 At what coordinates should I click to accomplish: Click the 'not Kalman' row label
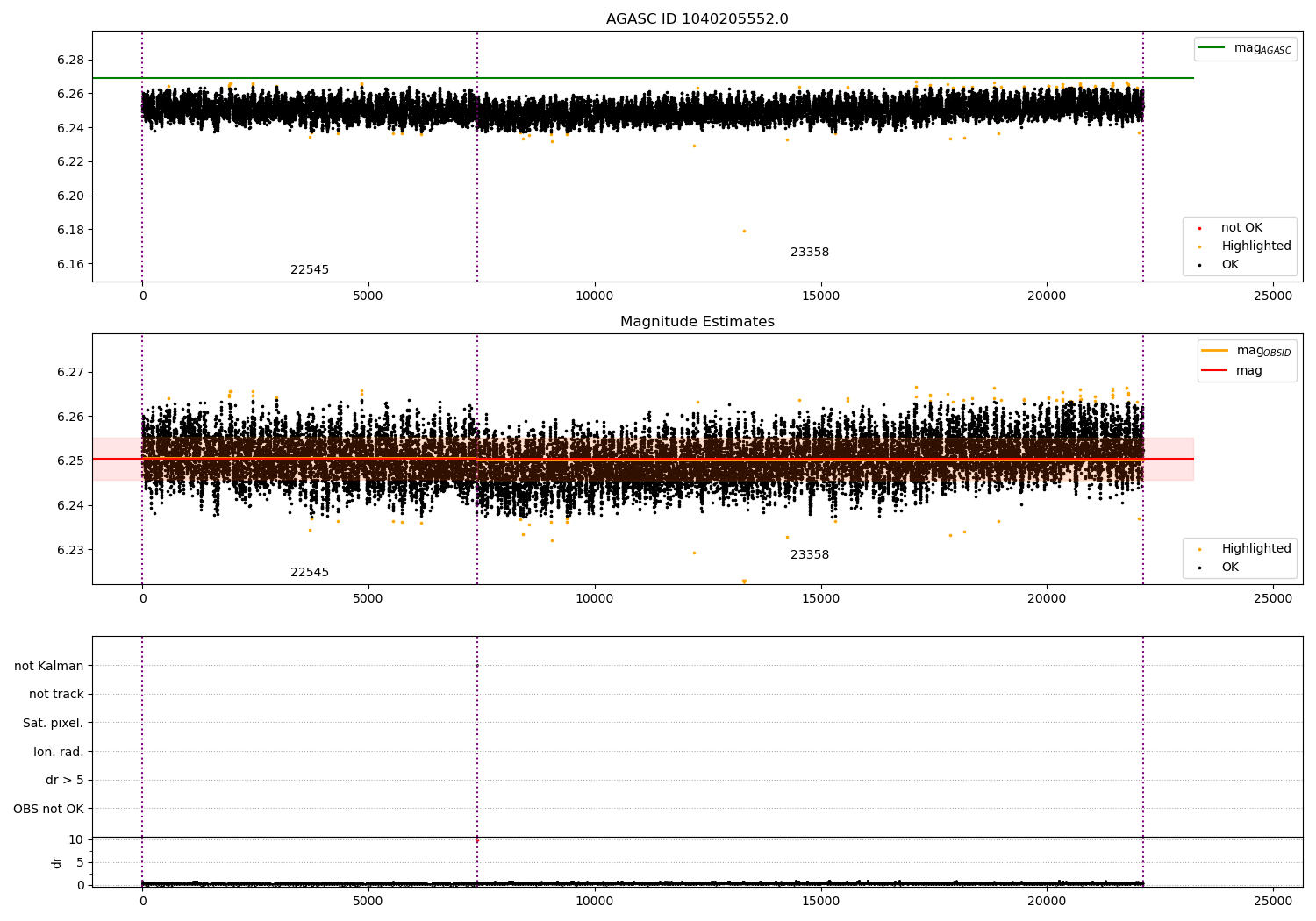49,667
